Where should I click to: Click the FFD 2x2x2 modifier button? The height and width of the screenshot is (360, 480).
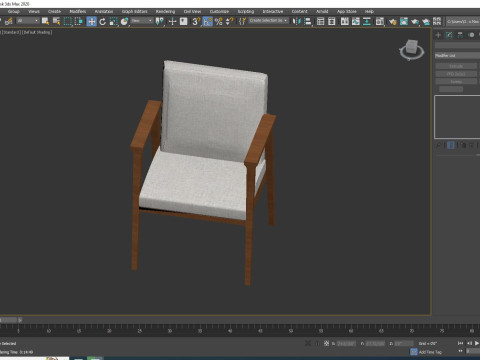[x=456, y=74]
